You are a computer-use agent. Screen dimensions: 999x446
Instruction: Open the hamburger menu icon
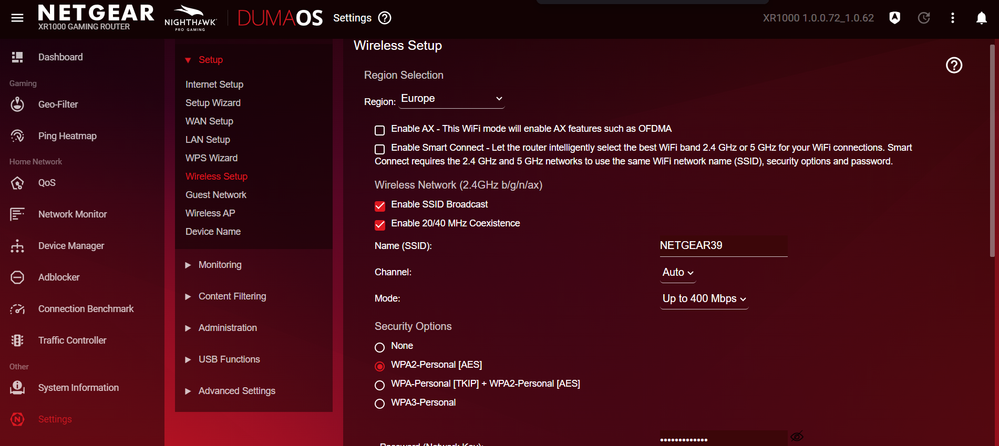[x=17, y=18]
